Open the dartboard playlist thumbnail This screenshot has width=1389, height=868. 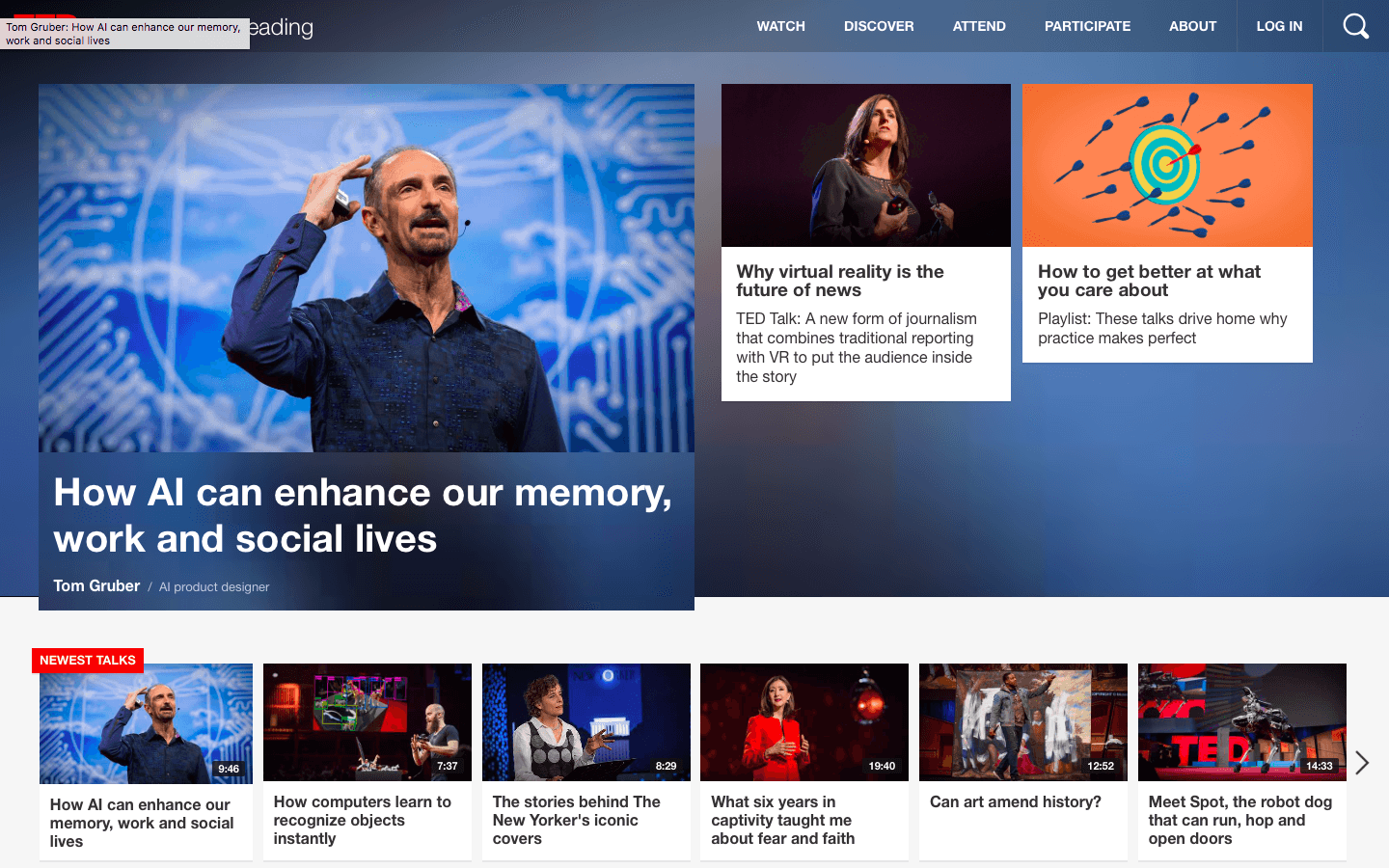tap(1167, 165)
